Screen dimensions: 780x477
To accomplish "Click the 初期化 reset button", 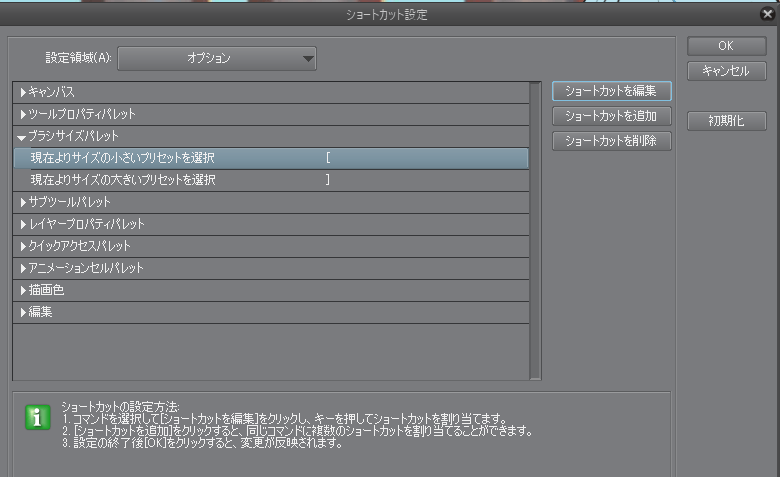I will click(x=726, y=121).
